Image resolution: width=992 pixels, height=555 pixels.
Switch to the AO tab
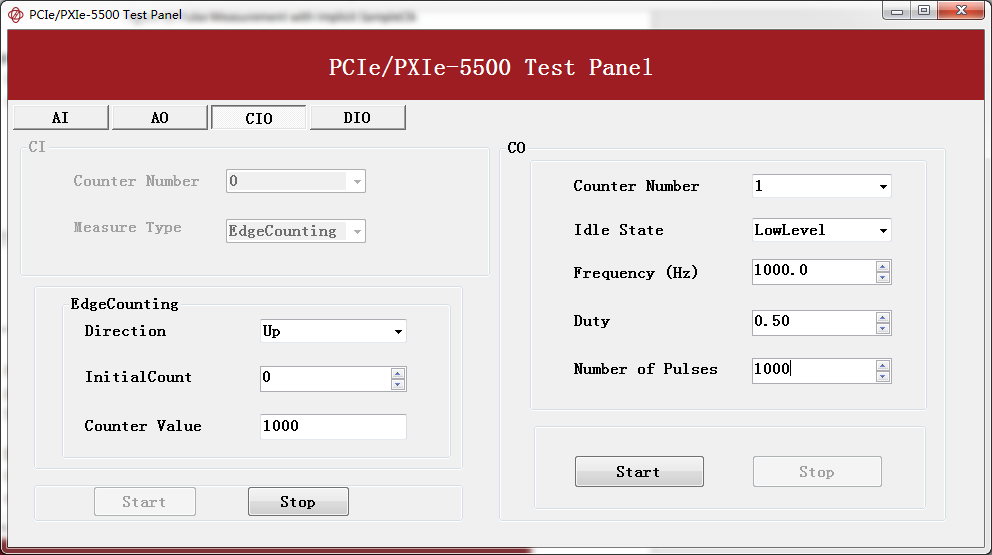159,118
